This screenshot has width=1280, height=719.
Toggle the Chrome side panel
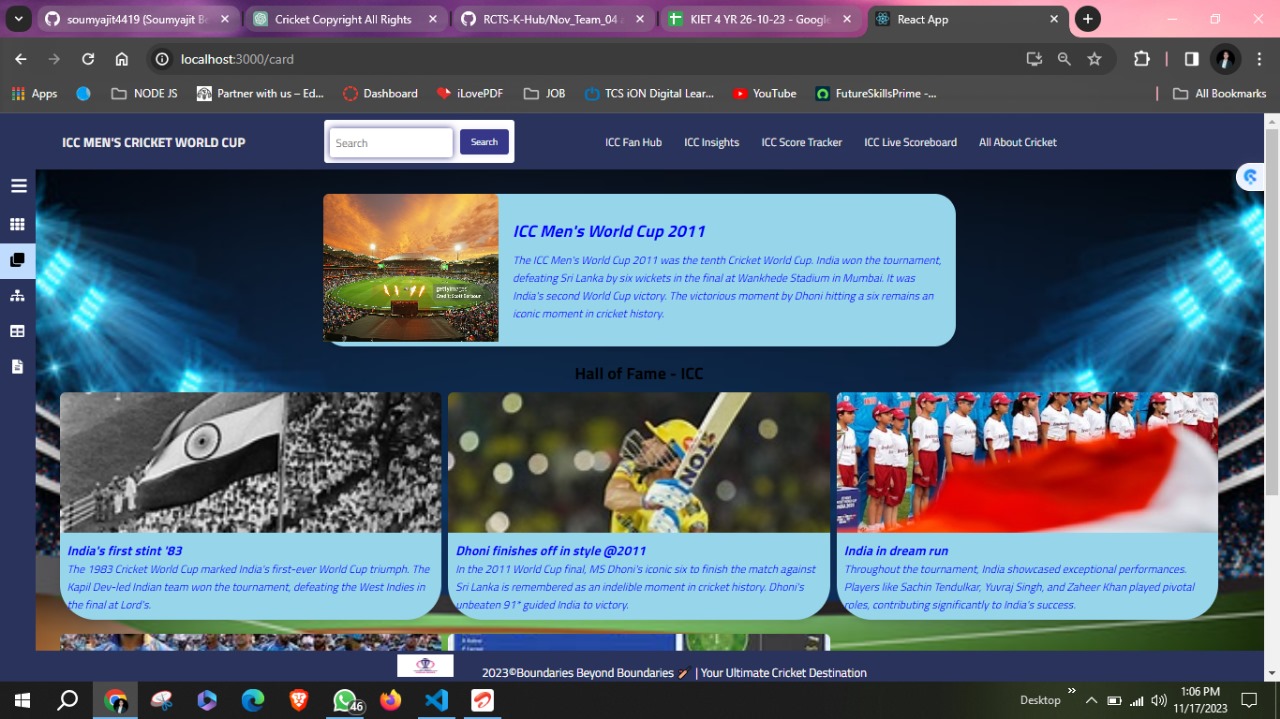(1191, 59)
